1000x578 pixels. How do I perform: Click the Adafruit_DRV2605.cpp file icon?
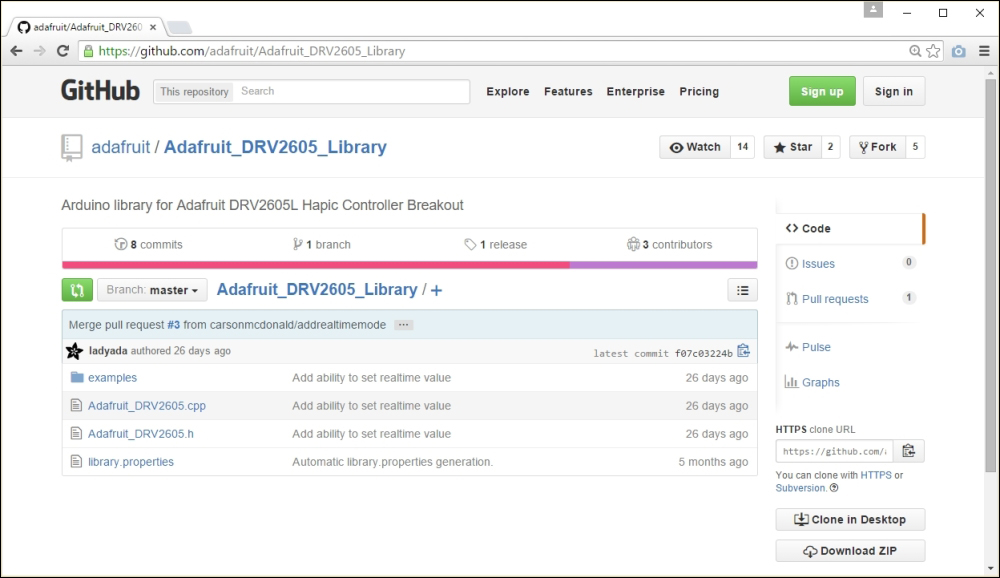pyautogui.click(x=77, y=405)
